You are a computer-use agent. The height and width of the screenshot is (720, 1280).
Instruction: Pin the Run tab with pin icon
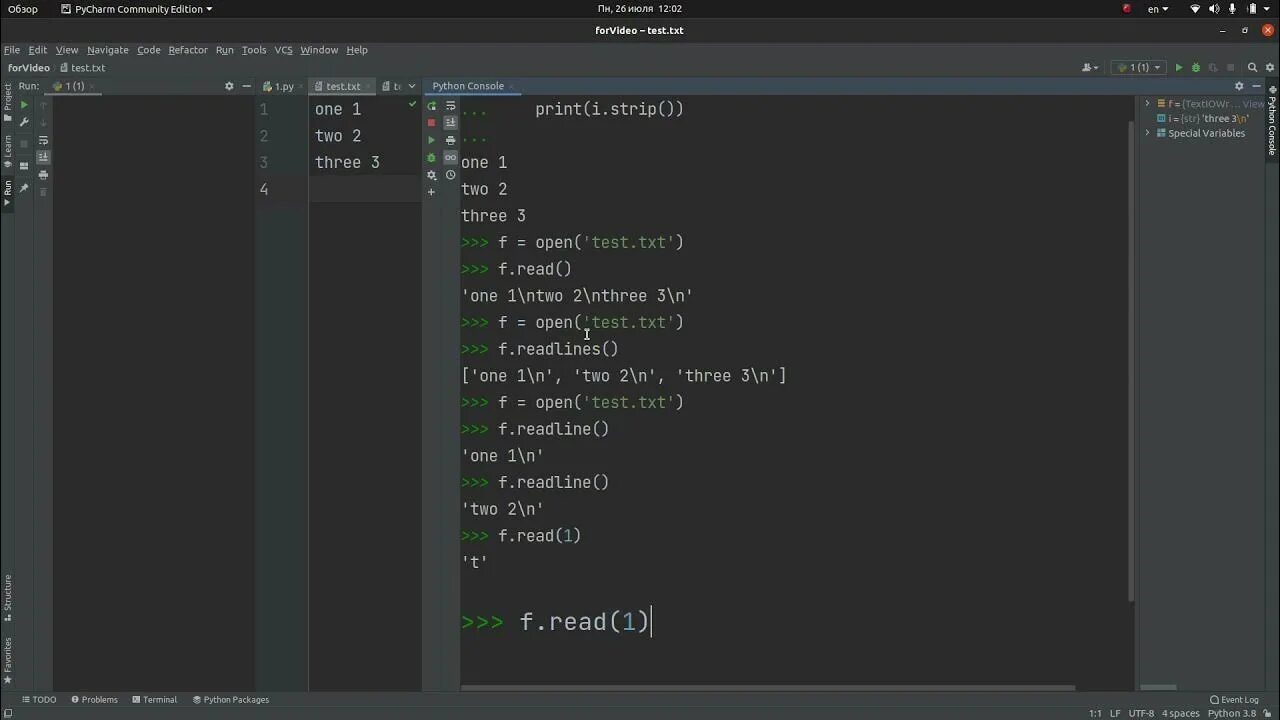click(25, 188)
